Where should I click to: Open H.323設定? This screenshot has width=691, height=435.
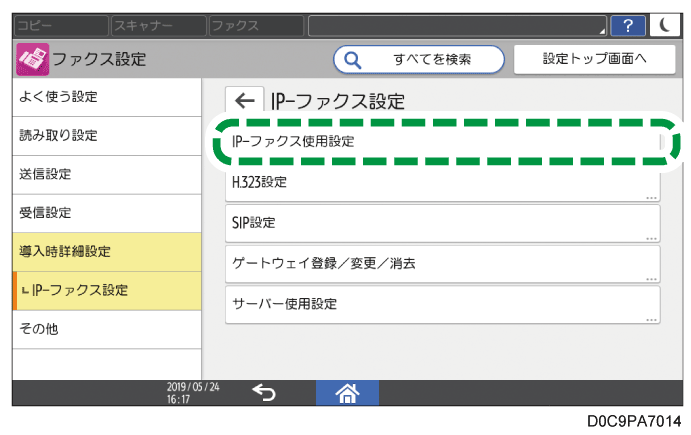pos(442,183)
